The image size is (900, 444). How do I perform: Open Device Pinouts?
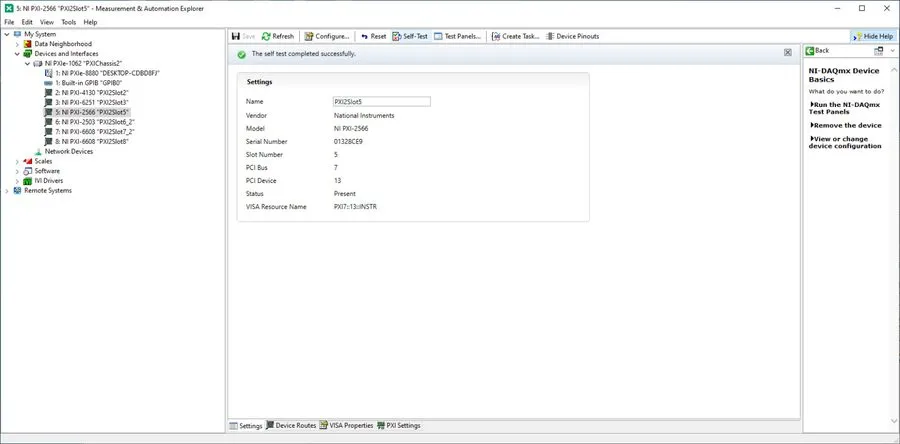pos(572,36)
